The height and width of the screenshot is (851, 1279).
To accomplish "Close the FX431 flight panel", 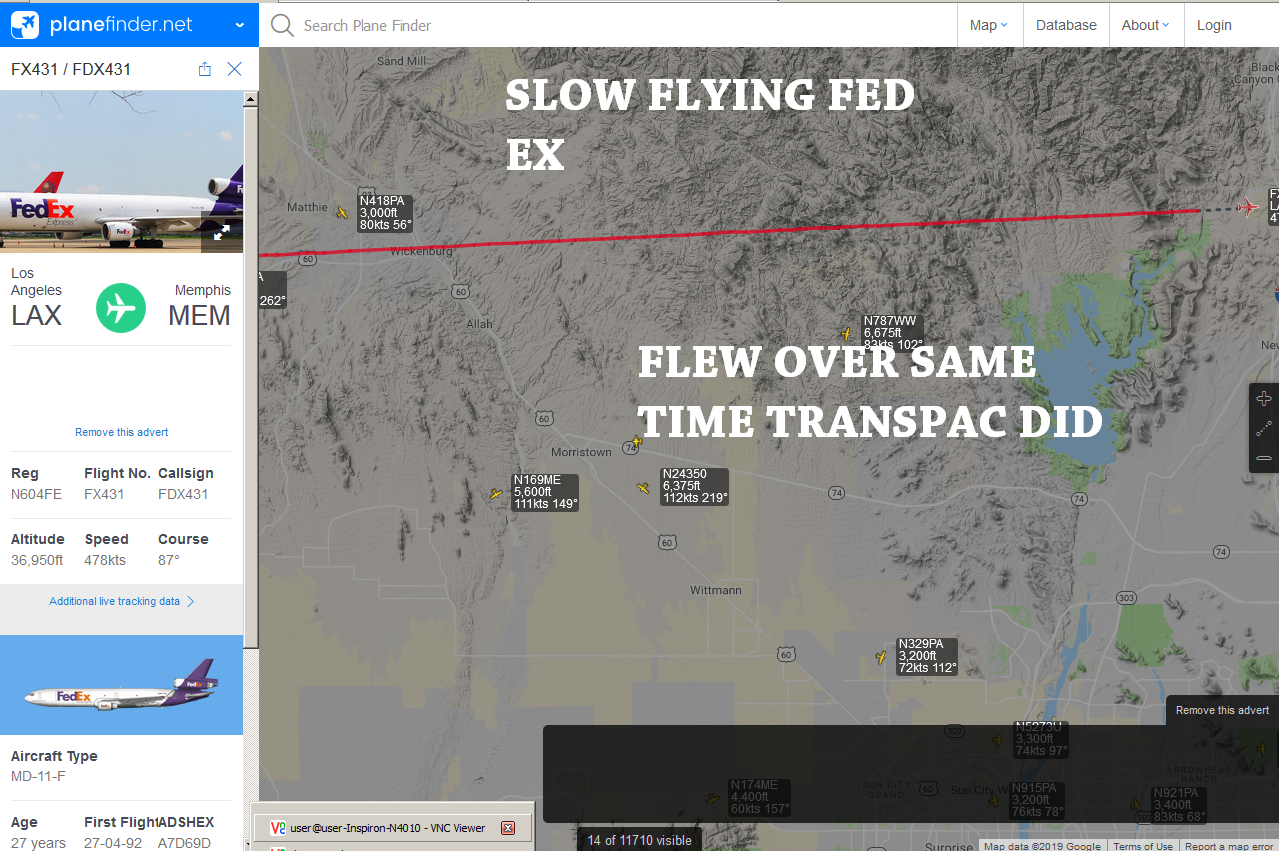I will click(x=234, y=69).
